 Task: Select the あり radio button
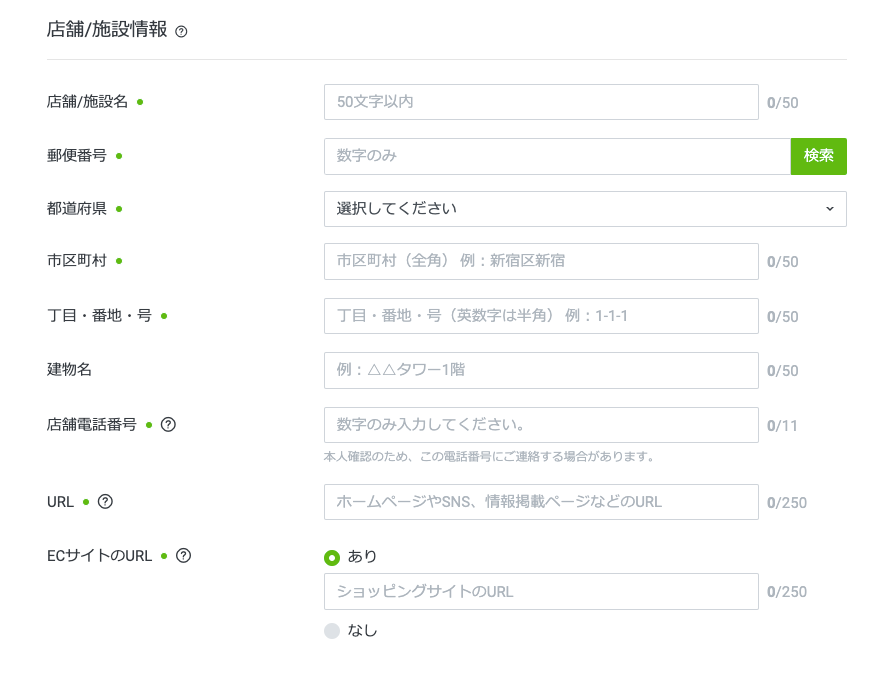coord(332,557)
